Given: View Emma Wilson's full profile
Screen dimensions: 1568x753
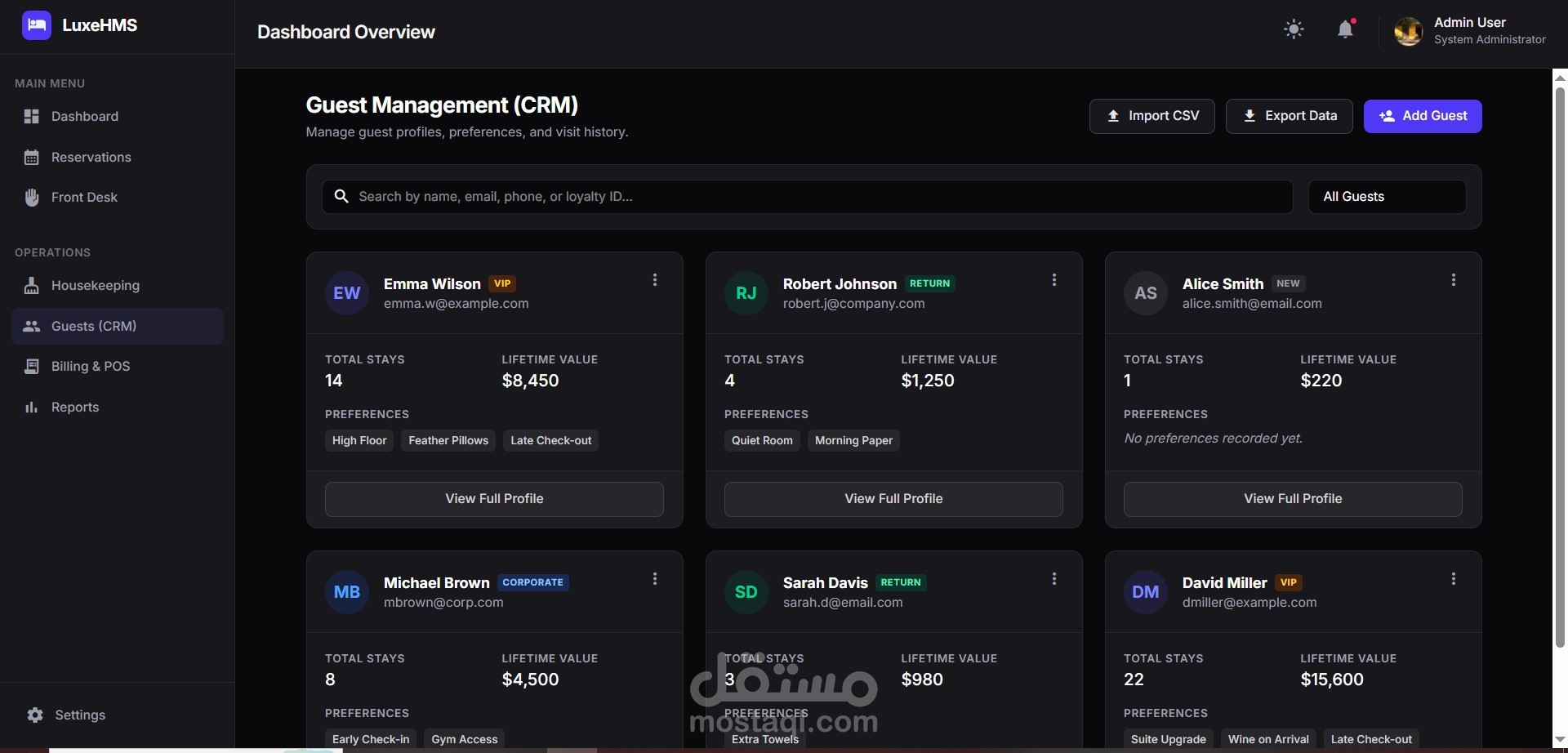Looking at the screenshot, I should (494, 499).
